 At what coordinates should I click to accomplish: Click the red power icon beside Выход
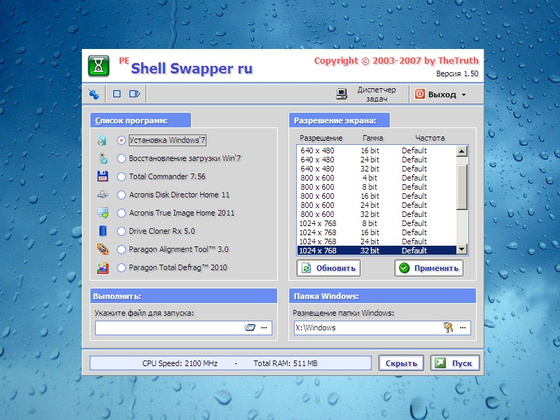coord(420,94)
